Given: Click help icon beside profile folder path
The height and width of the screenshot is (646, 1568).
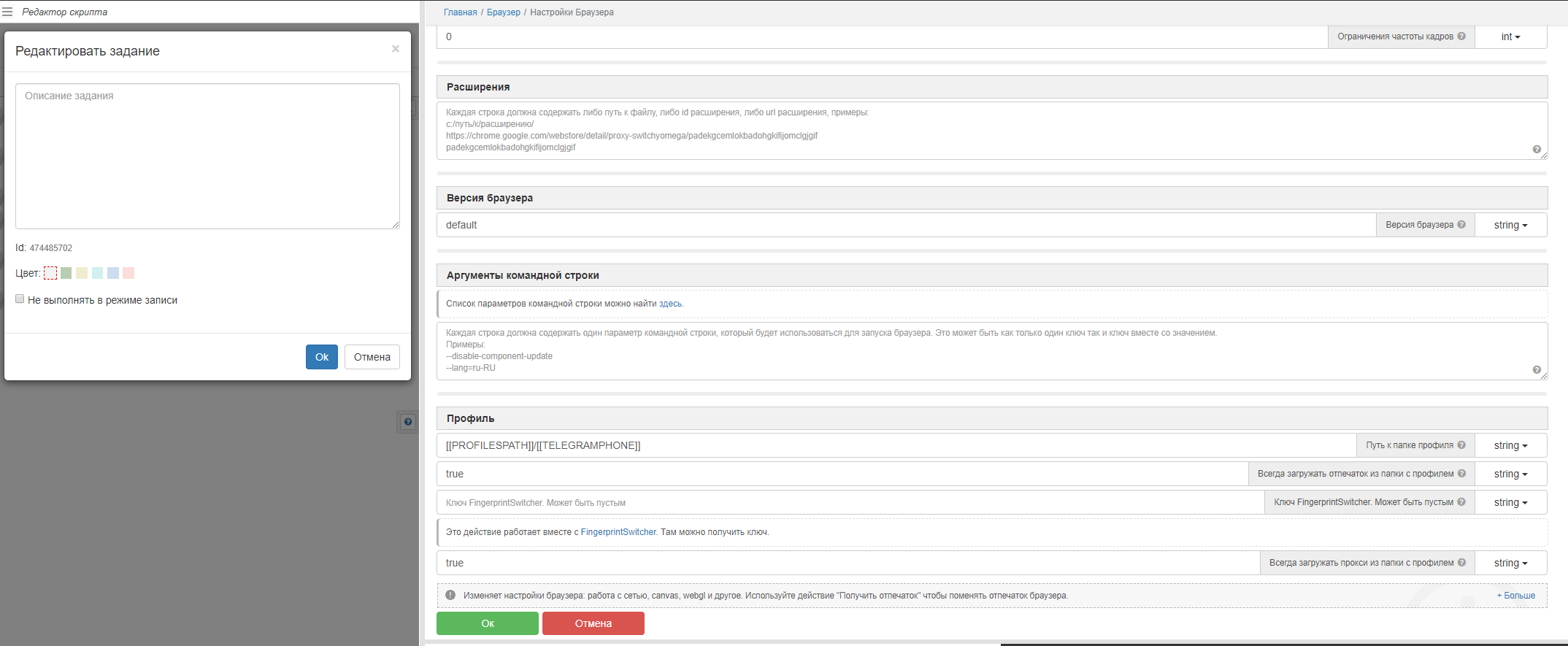Looking at the screenshot, I should [x=1461, y=445].
